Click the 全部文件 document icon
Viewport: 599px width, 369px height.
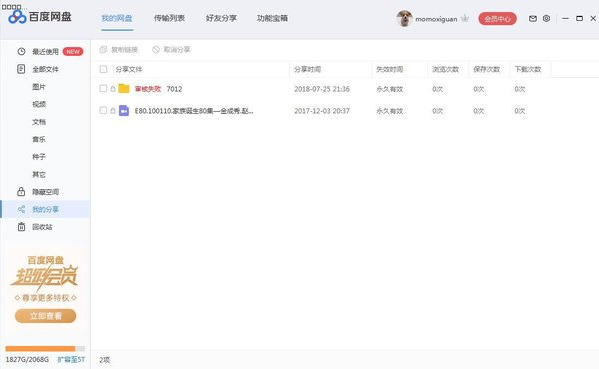[x=21, y=69]
